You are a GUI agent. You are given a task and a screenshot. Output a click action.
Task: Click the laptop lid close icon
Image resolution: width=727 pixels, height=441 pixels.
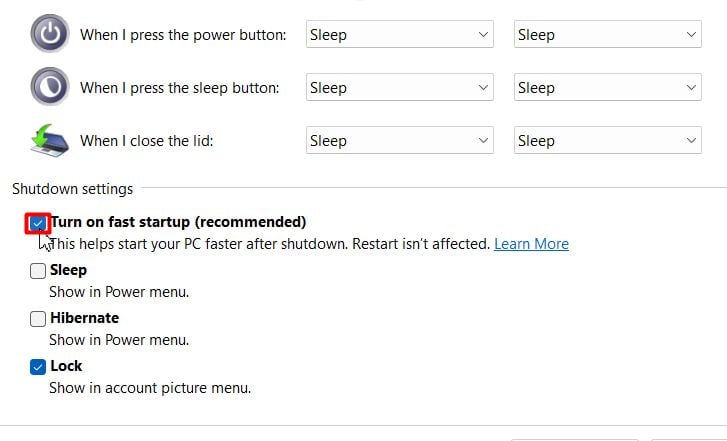click(50, 140)
